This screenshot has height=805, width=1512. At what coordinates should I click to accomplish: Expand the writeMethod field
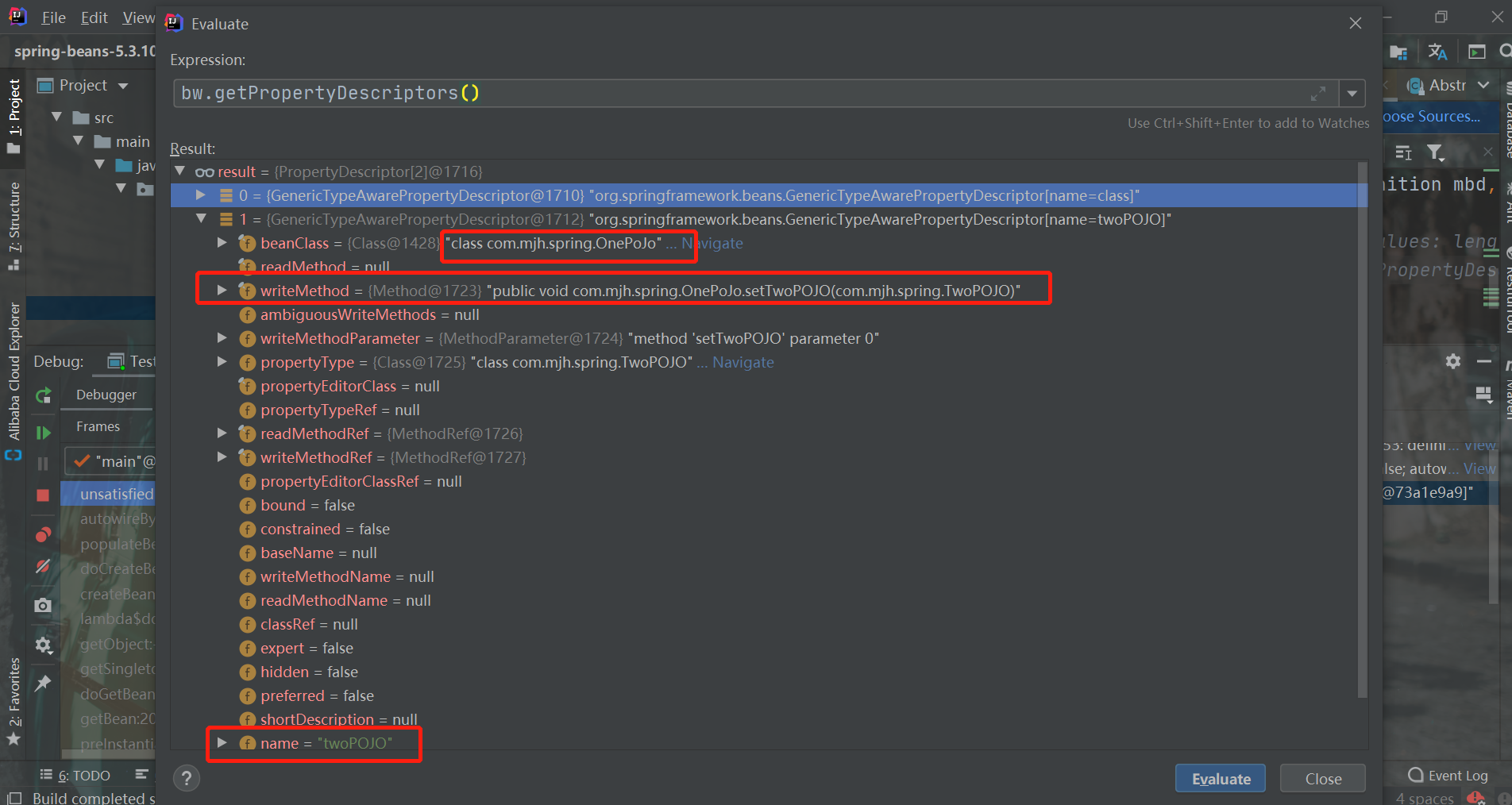click(x=222, y=291)
